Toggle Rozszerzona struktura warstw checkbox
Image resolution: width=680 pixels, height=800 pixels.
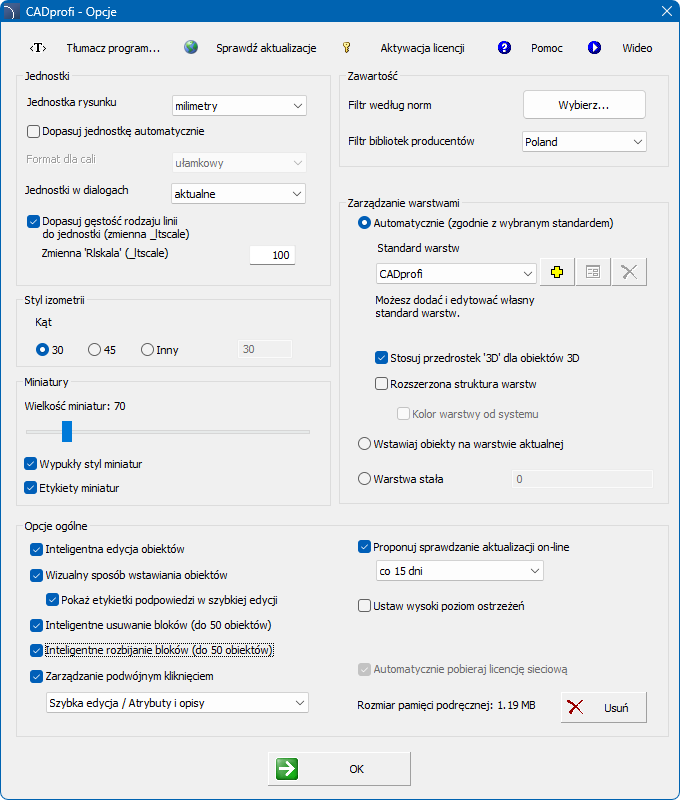coord(381,383)
